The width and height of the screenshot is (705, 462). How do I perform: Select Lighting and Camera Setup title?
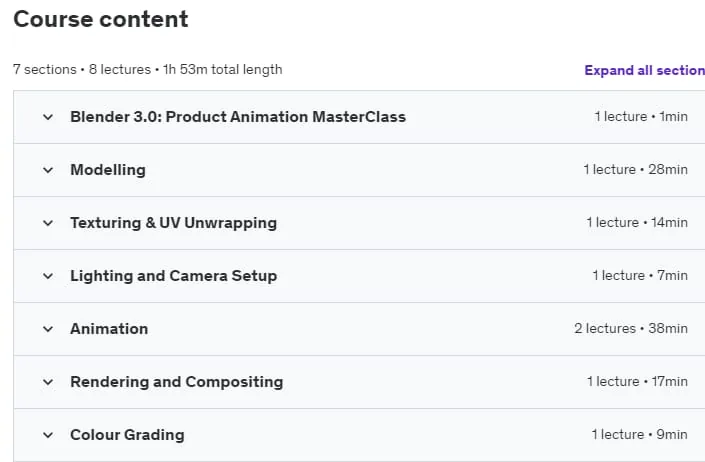pyautogui.click(x=174, y=276)
